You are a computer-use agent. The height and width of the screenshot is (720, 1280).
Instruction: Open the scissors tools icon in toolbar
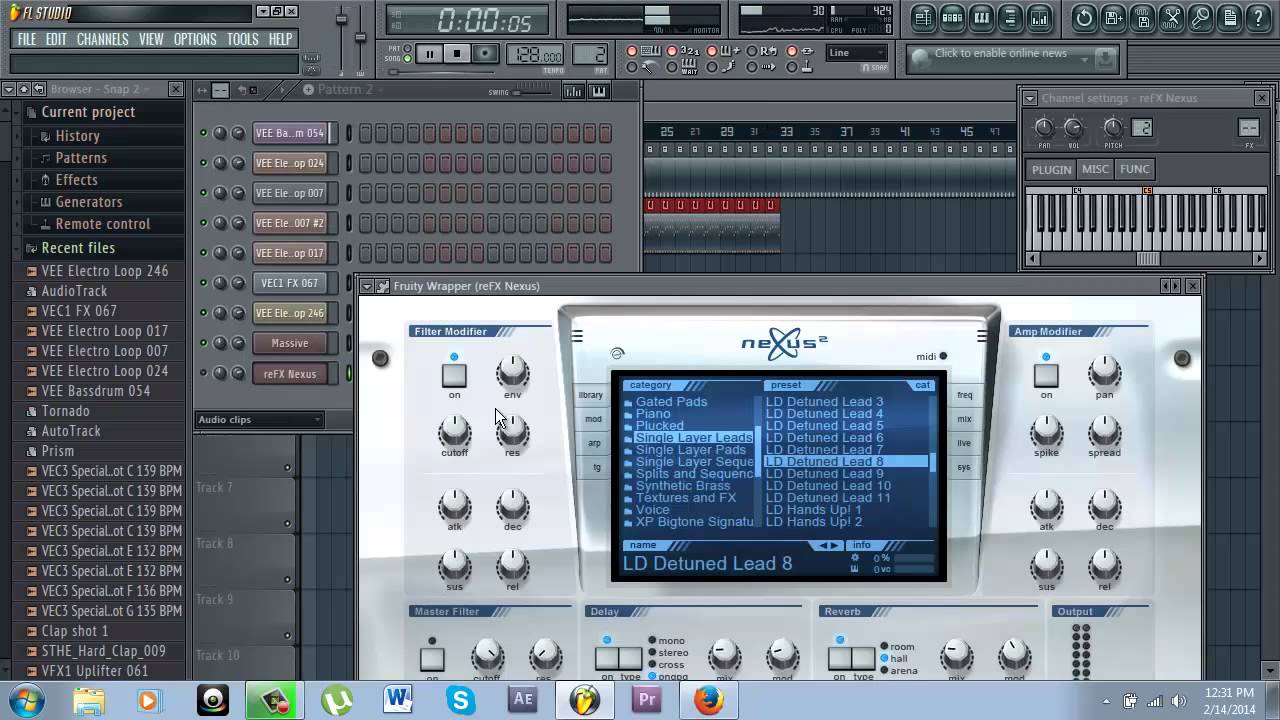coord(1172,18)
